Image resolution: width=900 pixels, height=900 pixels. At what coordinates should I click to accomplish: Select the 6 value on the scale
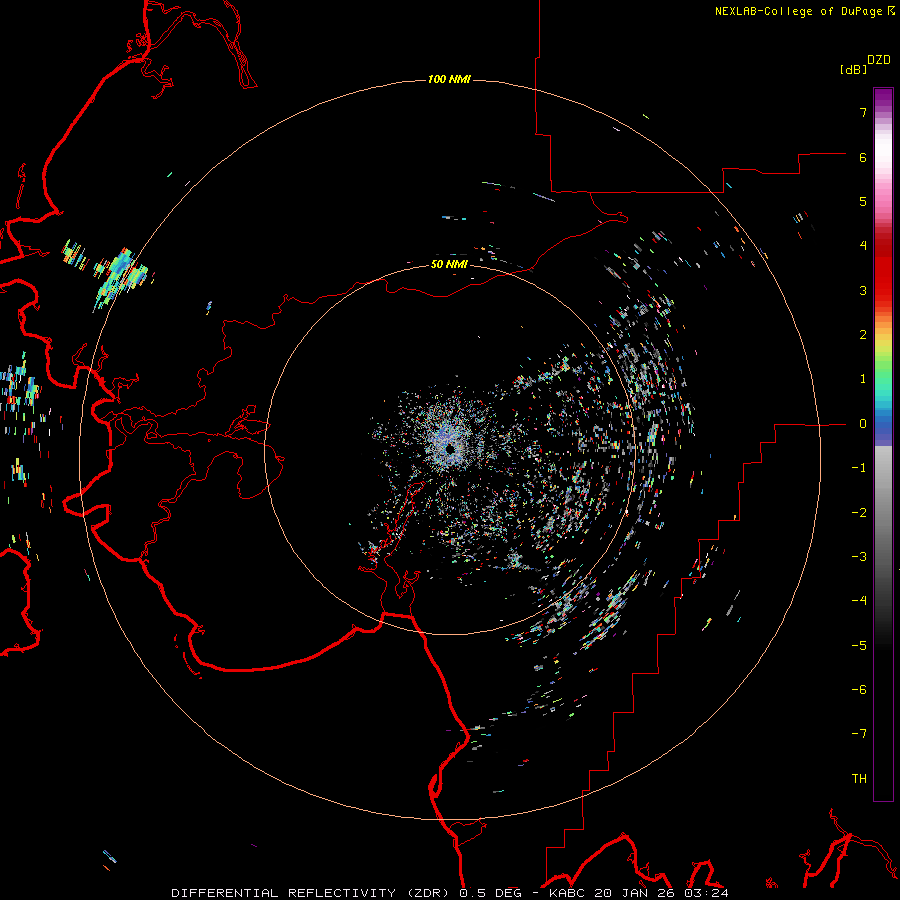[863, 157]
